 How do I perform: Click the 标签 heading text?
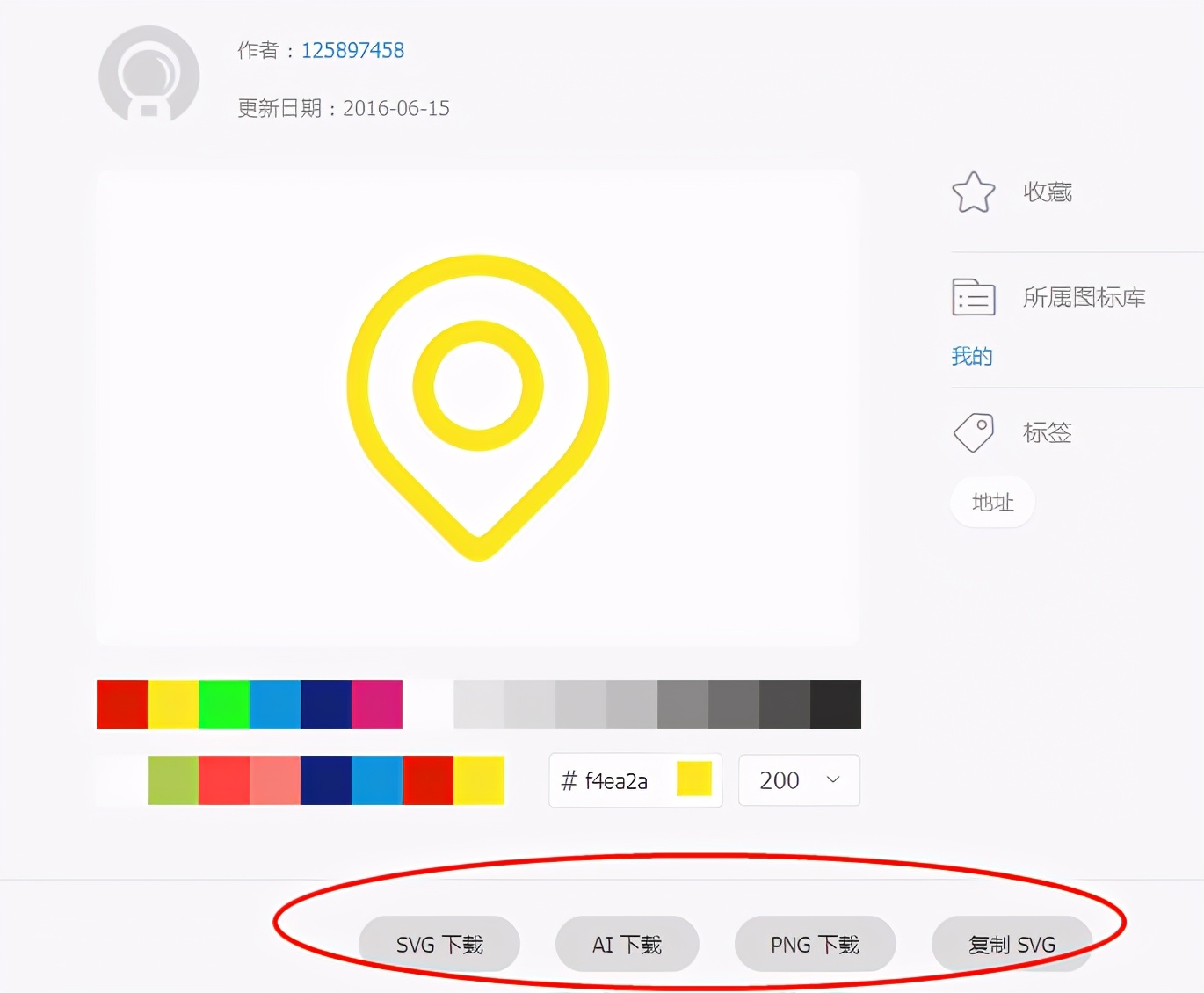tap(1048, 432)
